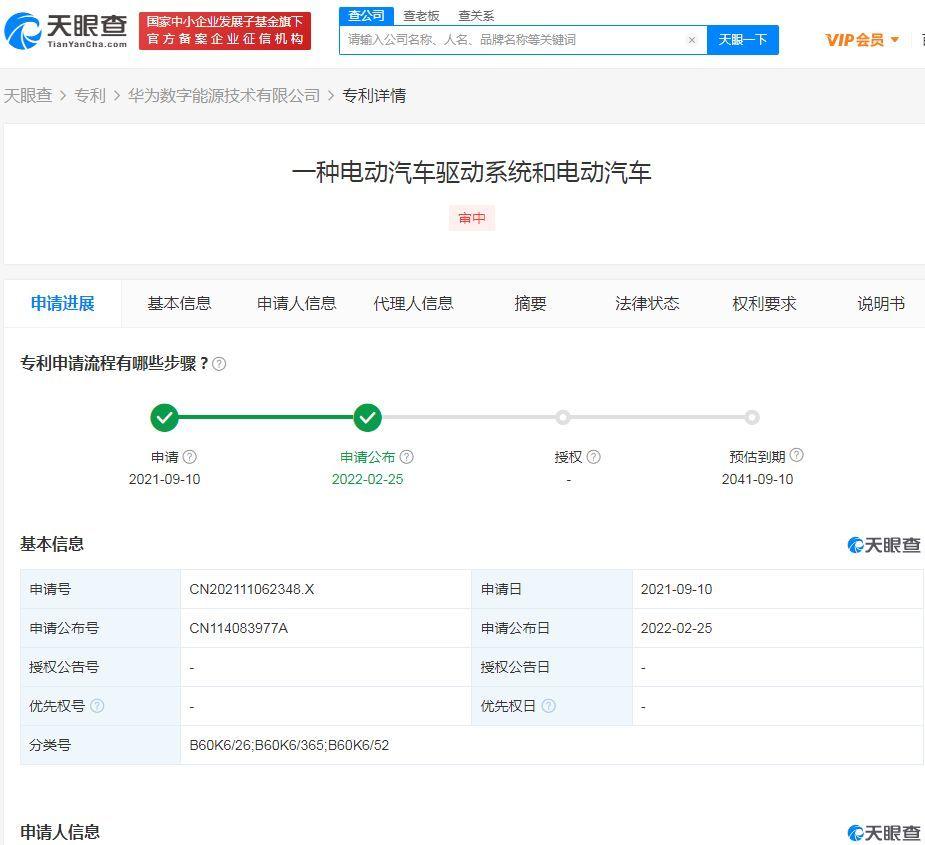Click help icon beside 专利申请流程有哪些步骤
The height and width of the screenshot is (845, 925).
(x=219, y=363)
